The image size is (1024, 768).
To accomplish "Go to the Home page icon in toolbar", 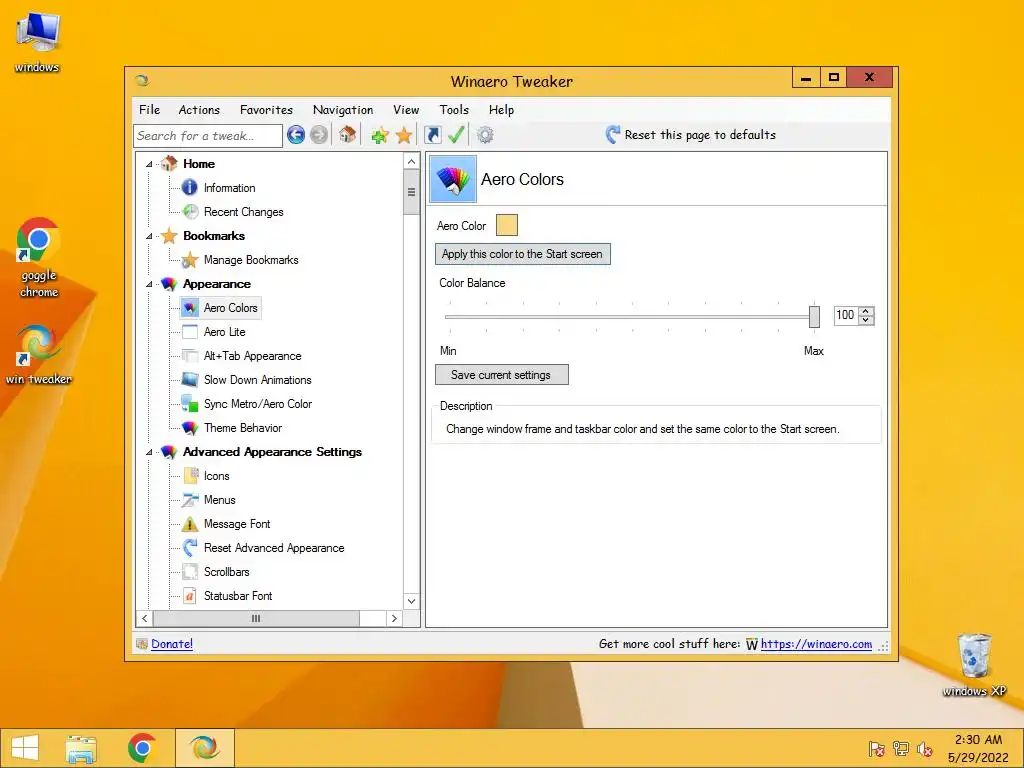I will pyautogui.click(x=347, y=135).
